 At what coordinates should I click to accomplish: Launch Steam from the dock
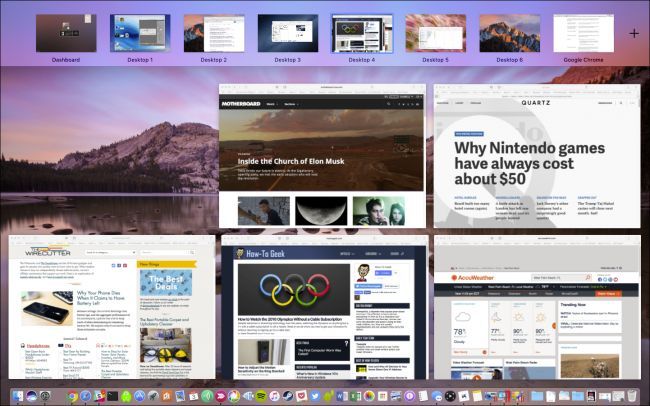point(288,396)
